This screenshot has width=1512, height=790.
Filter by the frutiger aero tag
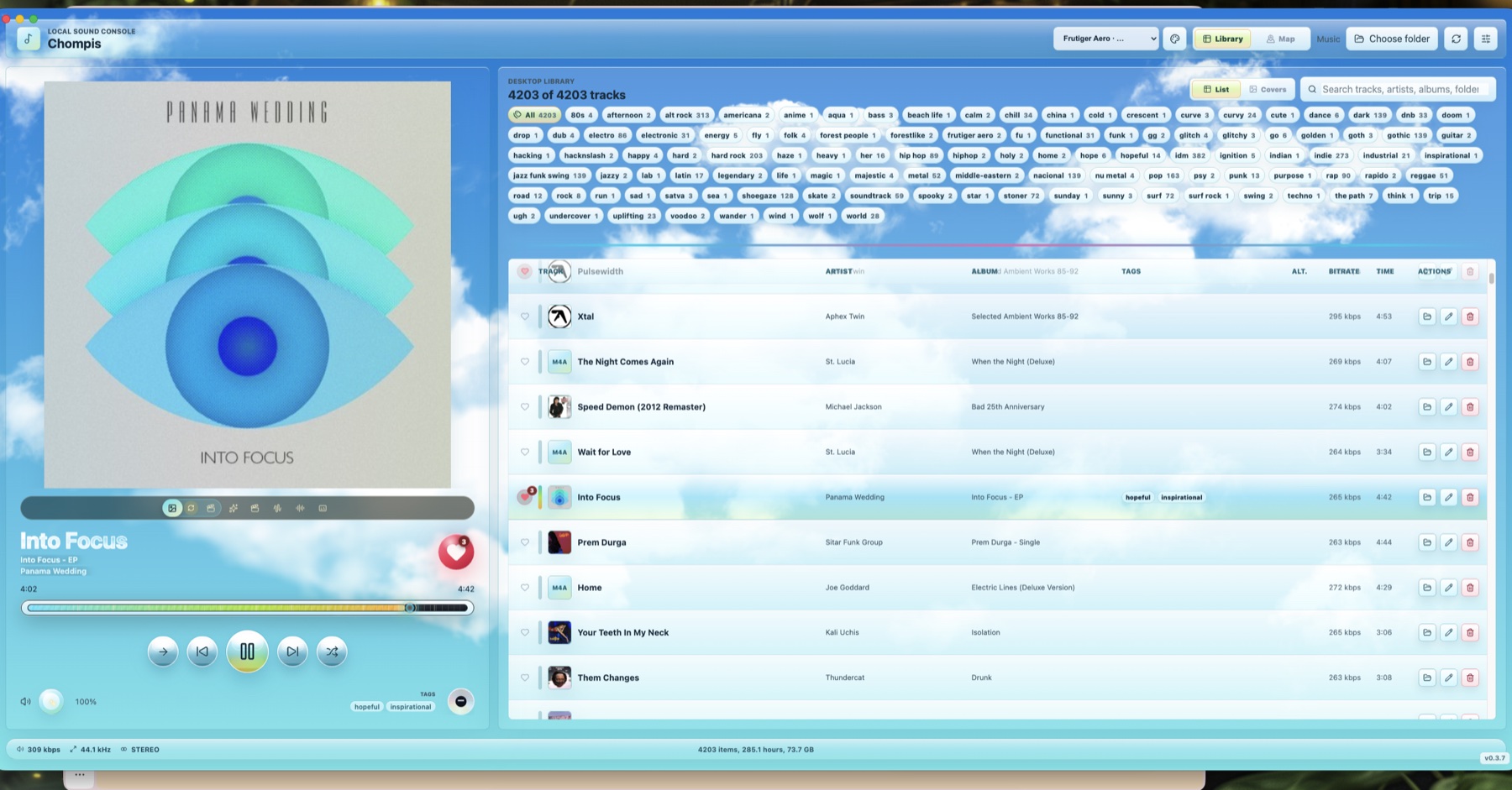(x=974, y=135)
